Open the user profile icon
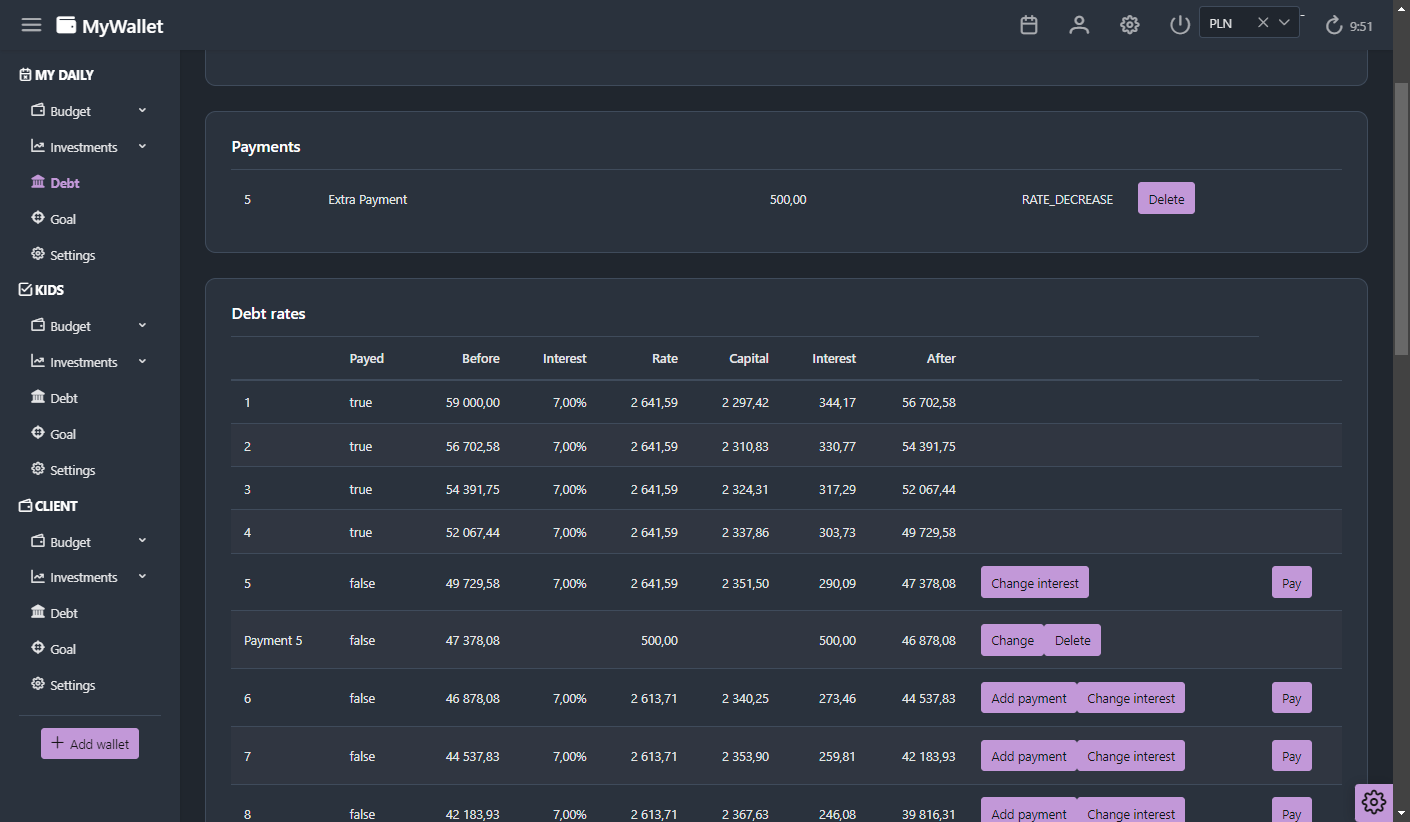Viewport: 1410px width, 822px height. [x=1079, y=25]
